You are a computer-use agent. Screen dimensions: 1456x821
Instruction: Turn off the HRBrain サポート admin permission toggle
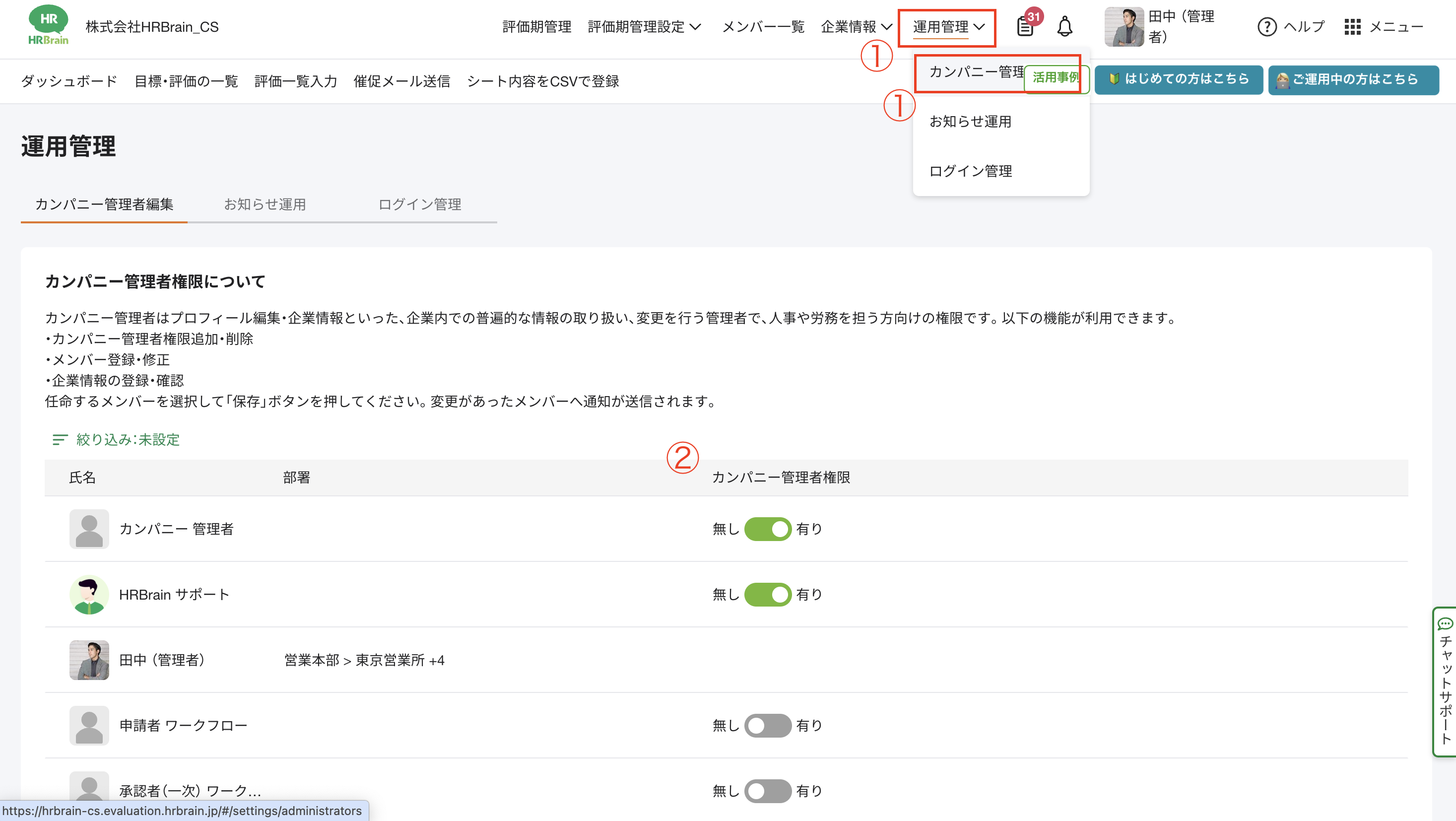(768, 595)
